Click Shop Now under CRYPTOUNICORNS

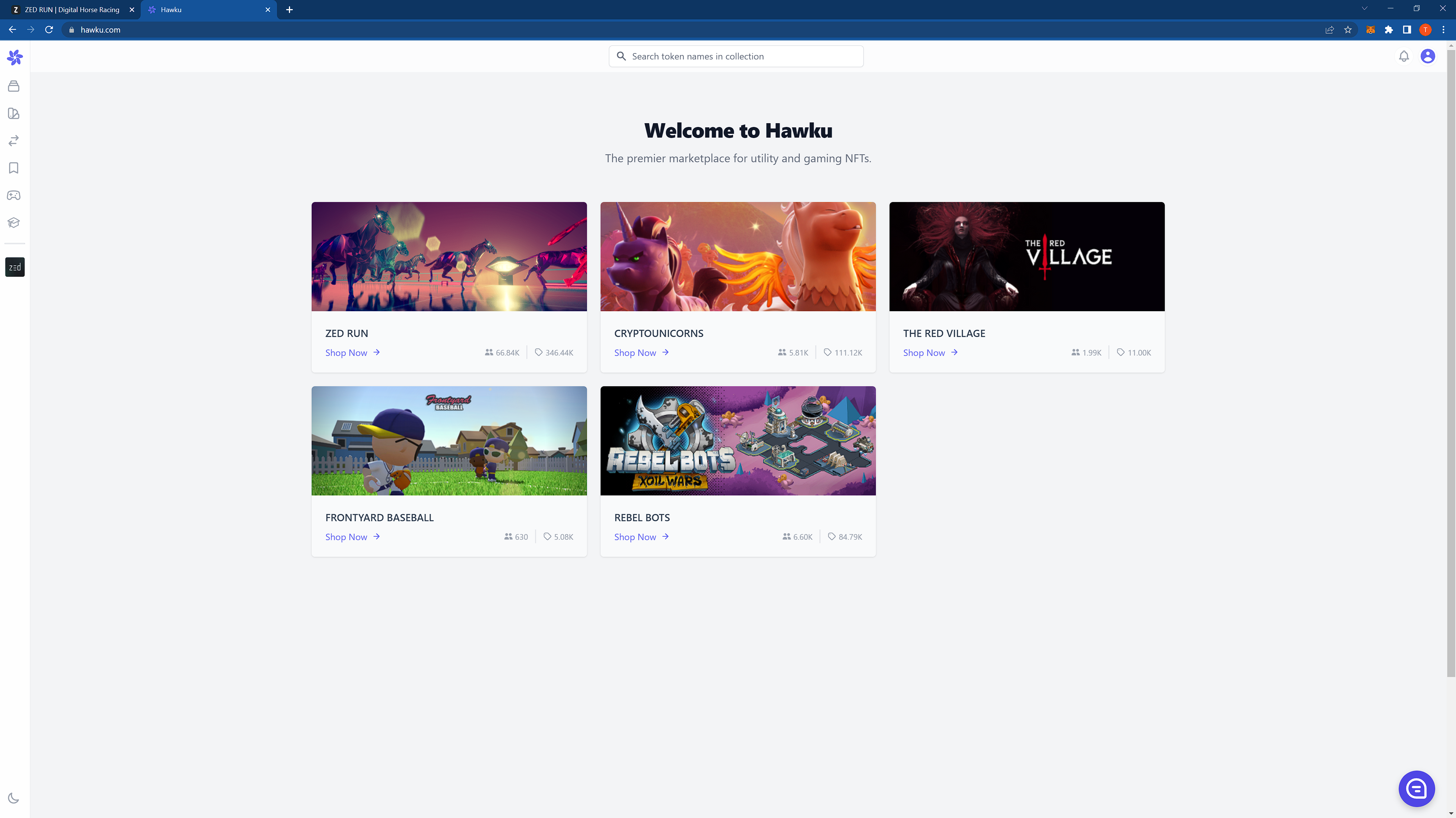pos(642,353)
